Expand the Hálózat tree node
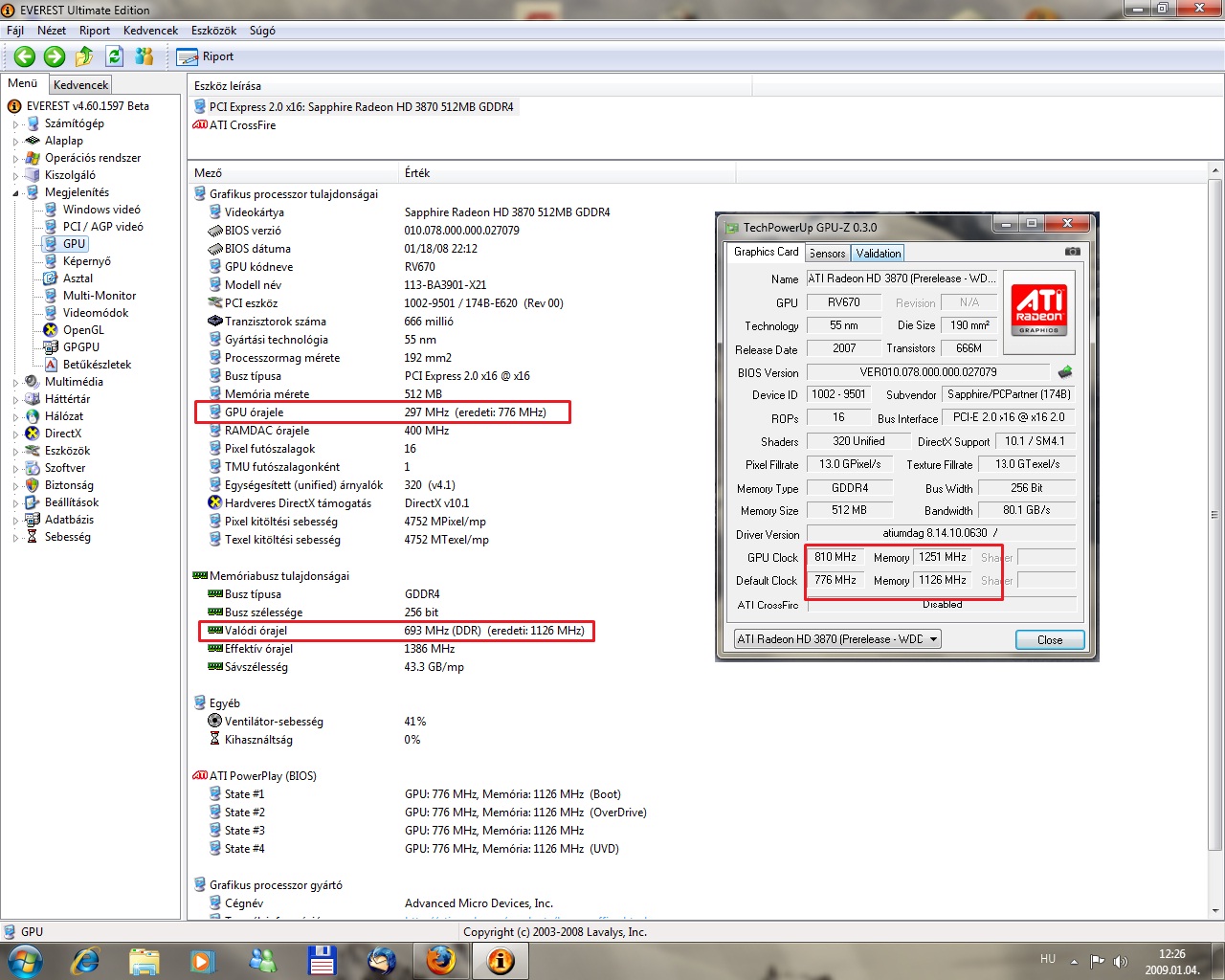 [15, 417]
